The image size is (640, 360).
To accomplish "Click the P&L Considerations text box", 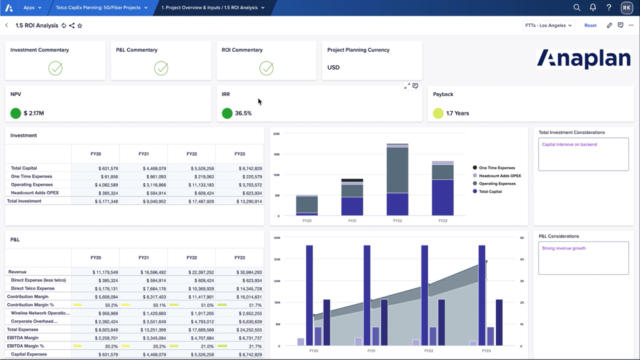I will point(583,258).
